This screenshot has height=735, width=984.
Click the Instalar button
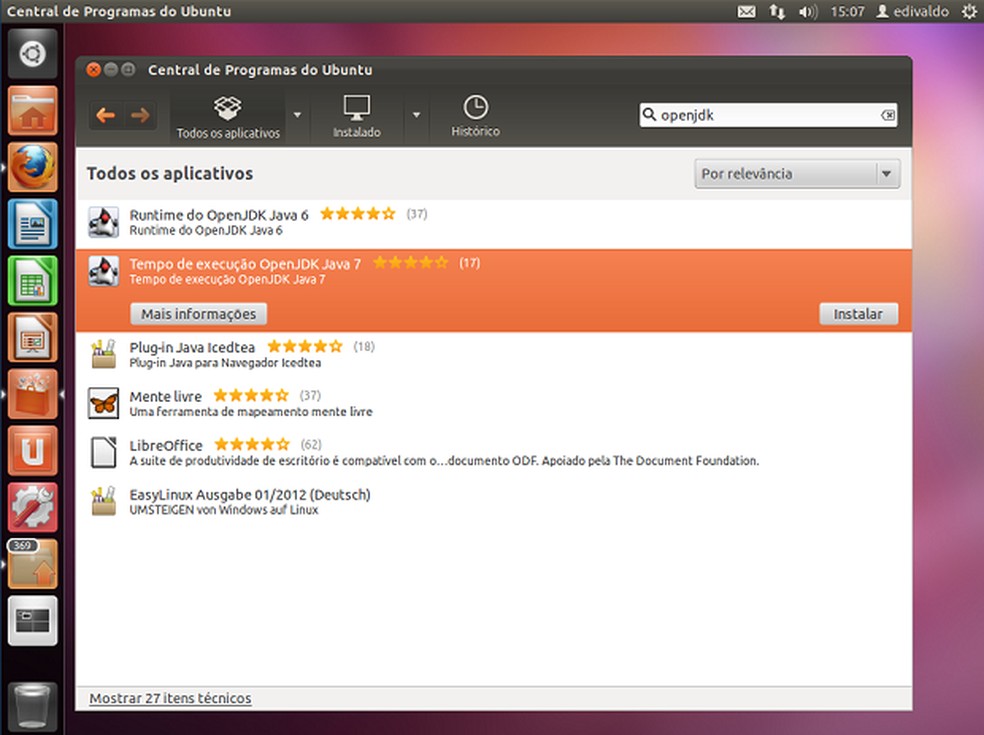tap(858, 314)
